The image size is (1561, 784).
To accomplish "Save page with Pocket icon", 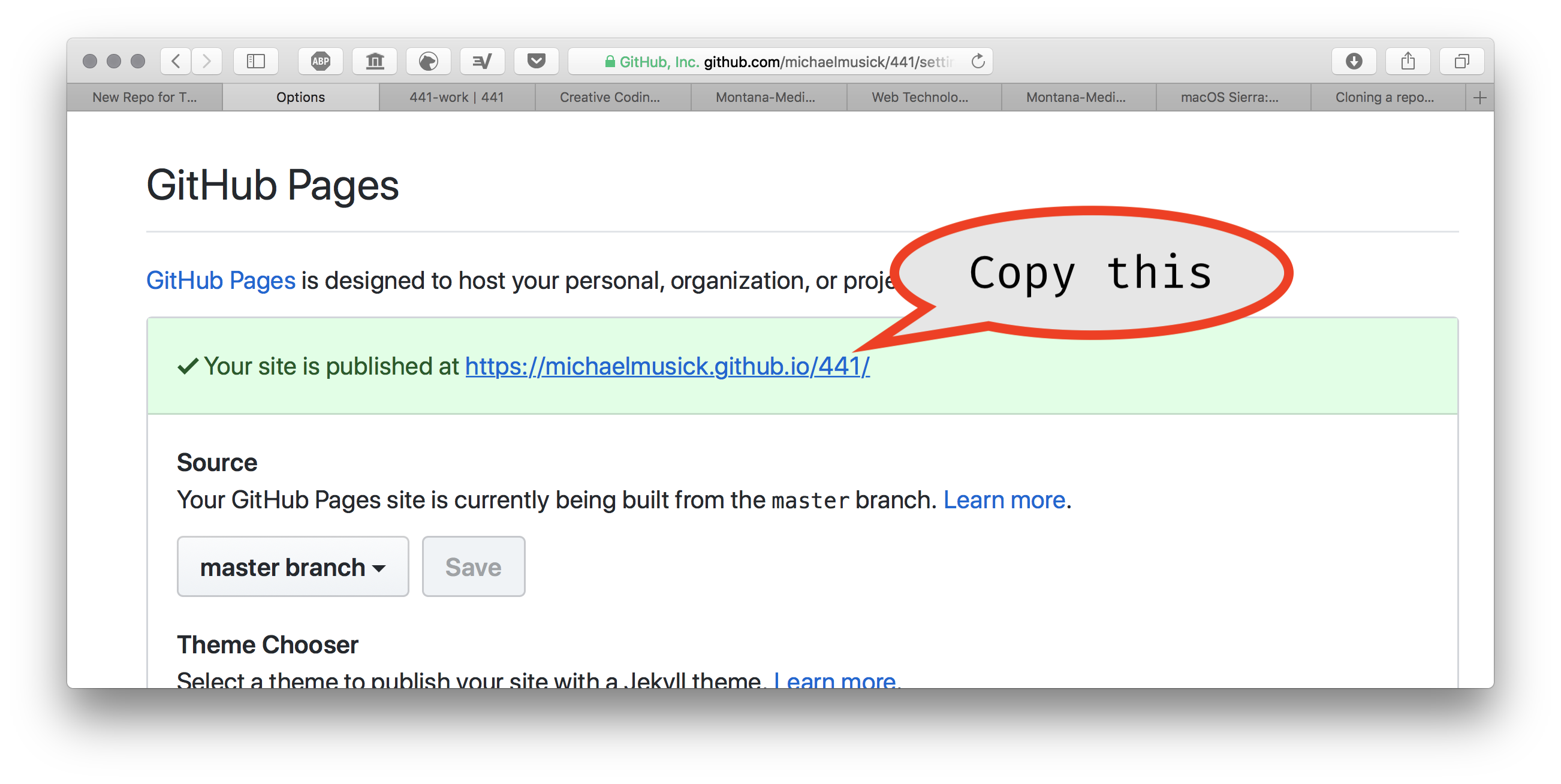I will [x=537, y=61].
